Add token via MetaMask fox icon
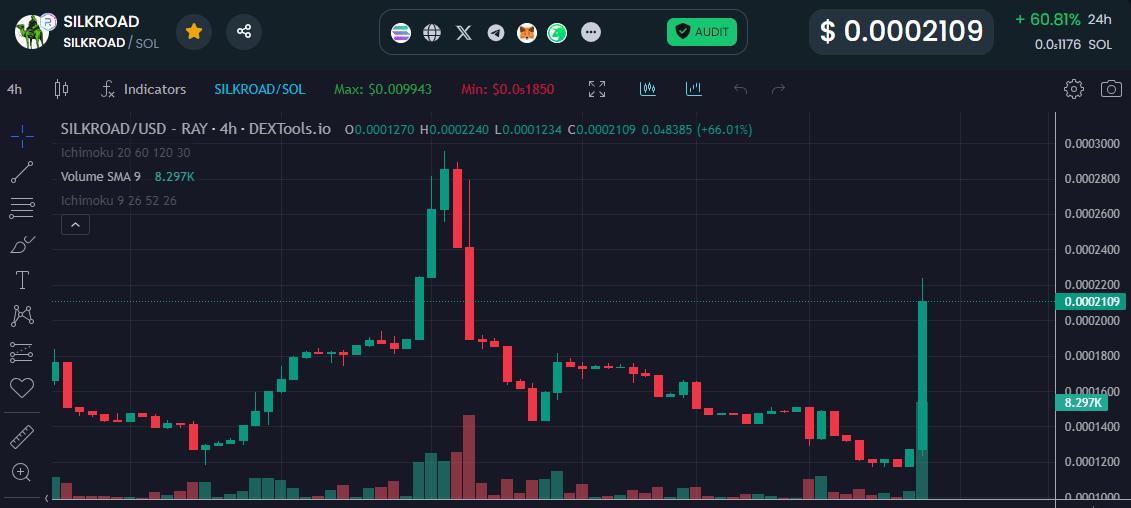 [527, 32]
